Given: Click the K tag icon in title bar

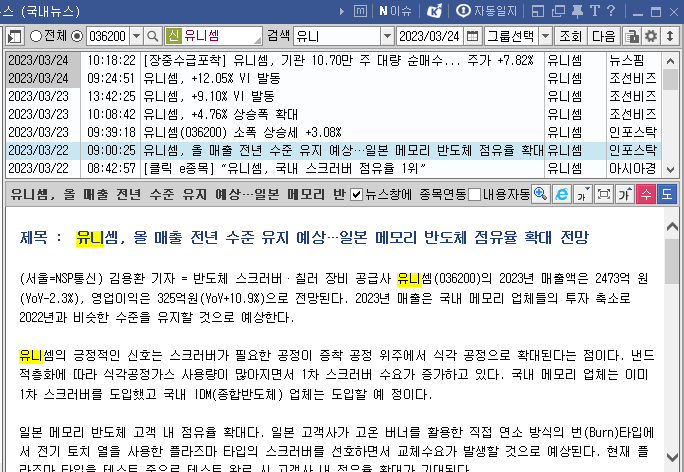Looking at the screenshot, I should [x=434, y=11].
